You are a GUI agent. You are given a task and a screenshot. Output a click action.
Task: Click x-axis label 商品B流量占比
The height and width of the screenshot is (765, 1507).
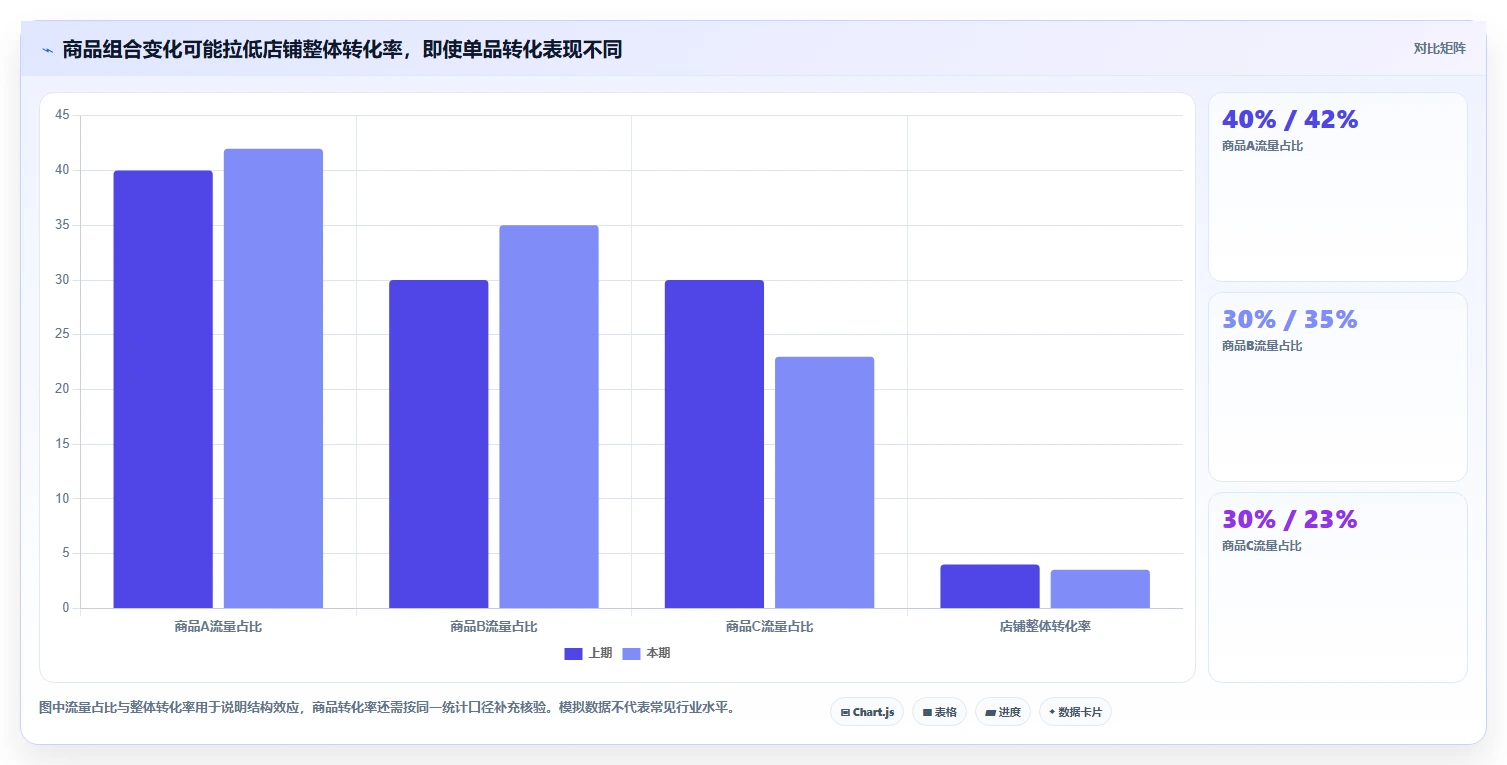coord(494,627)
